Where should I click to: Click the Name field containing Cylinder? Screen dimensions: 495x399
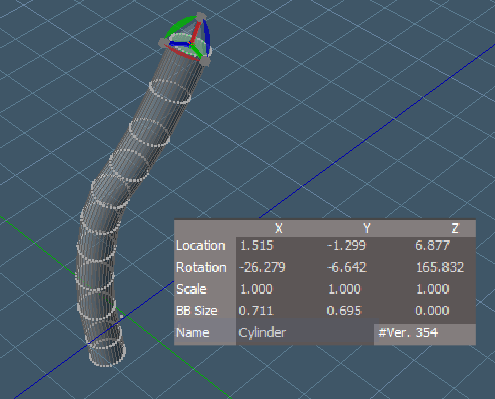point(305,333)
